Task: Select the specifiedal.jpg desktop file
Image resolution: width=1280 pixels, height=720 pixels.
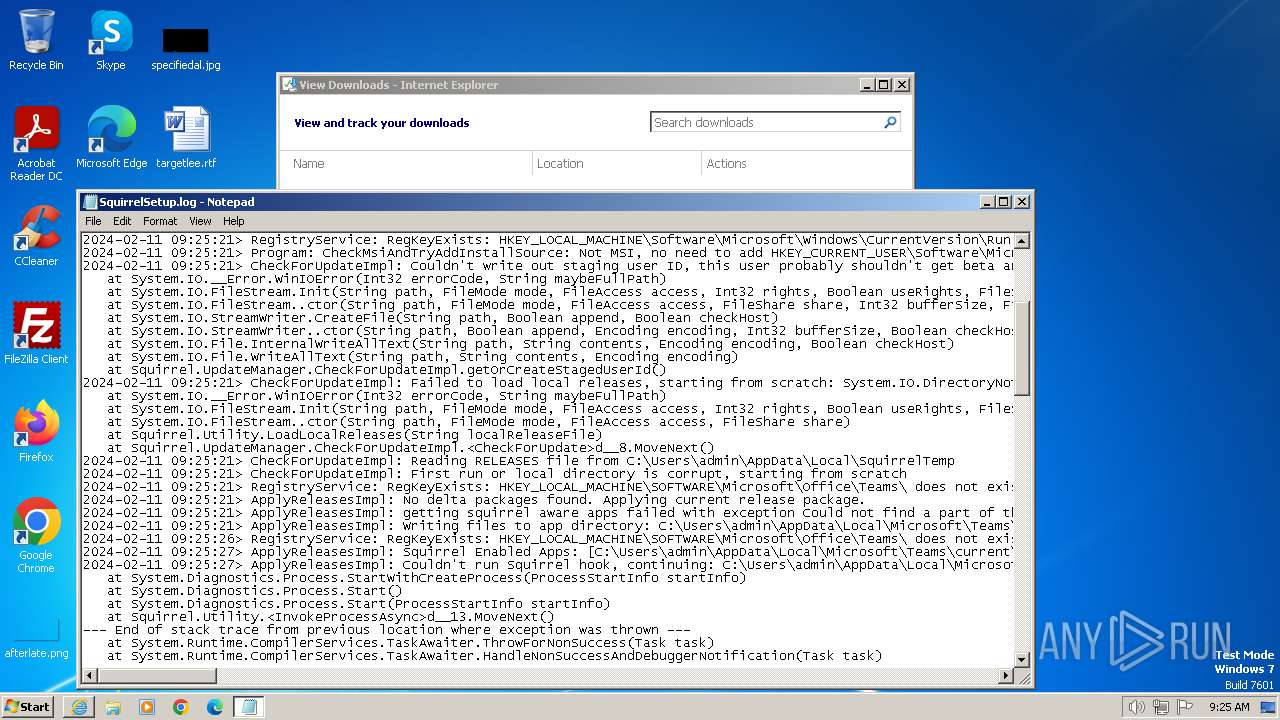Action: click(x=186, y=48)
